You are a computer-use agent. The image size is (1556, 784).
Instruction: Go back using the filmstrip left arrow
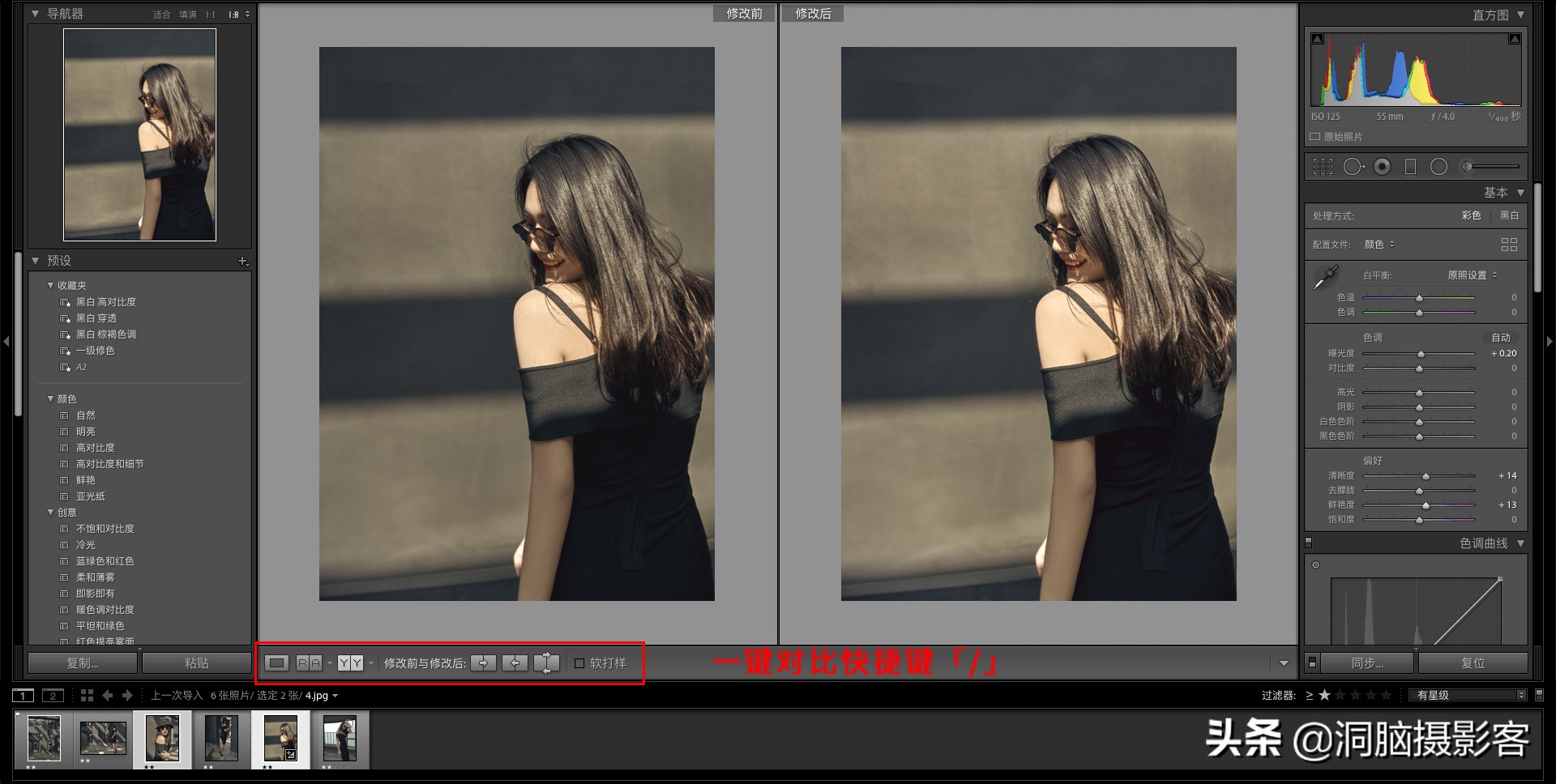click(107, 696)
